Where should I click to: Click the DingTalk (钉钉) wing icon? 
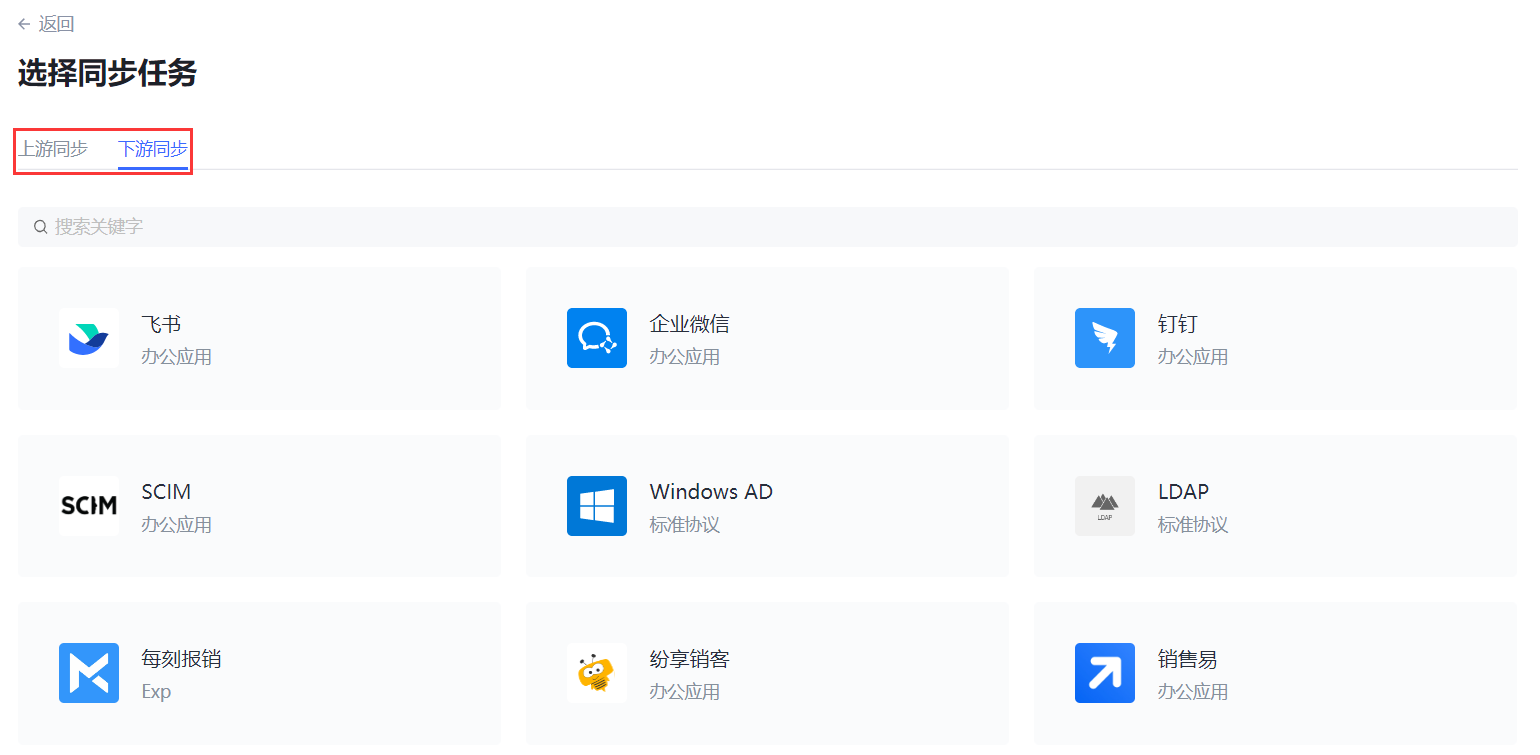click(x=1105, y=338)
